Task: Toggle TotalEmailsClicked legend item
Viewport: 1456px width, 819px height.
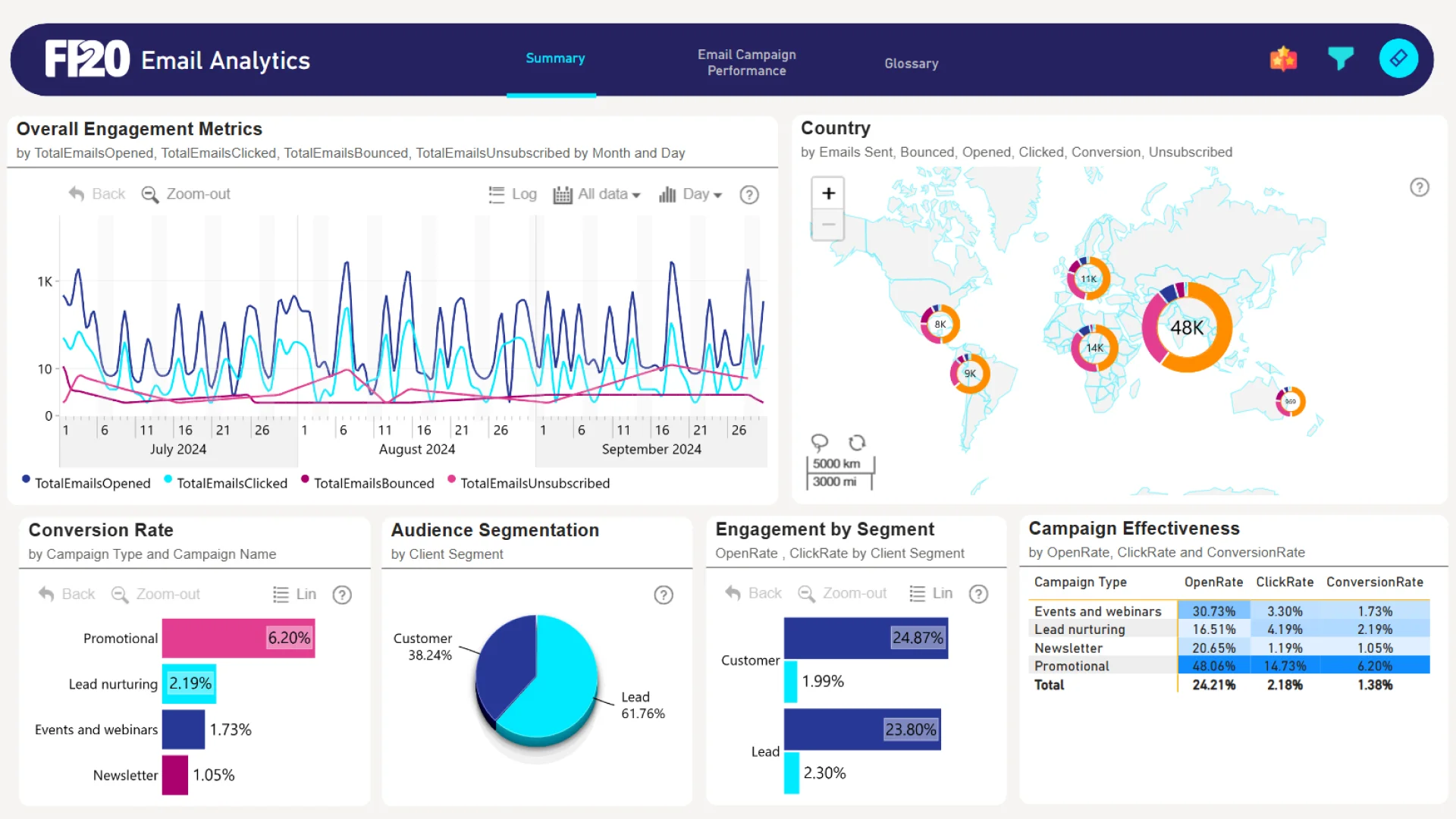Action: [x=226, y=483]
